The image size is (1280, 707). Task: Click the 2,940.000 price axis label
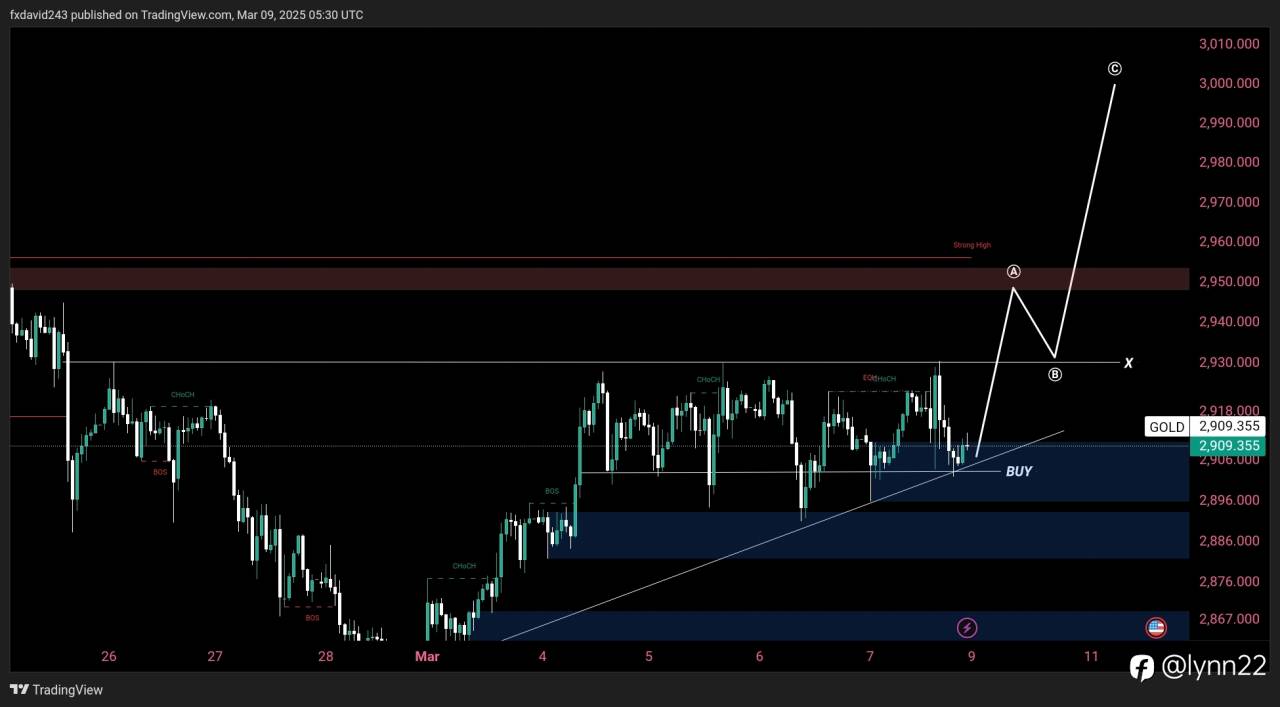click(x=1228, y=322)
